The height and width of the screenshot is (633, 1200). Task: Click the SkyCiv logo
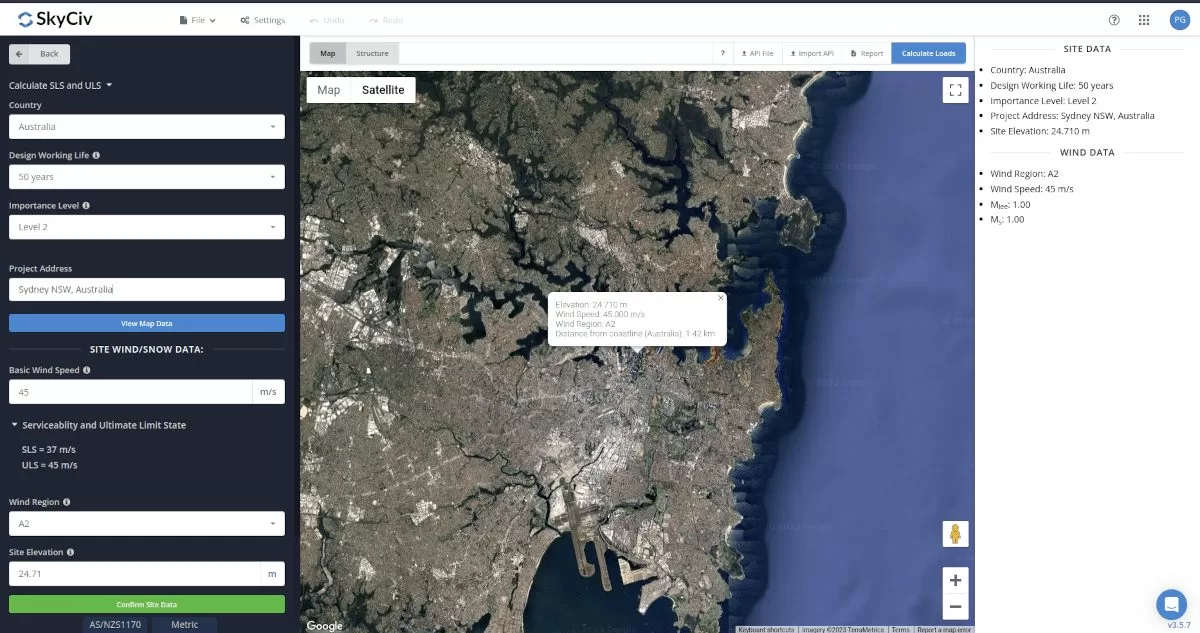tap(54, 18)
